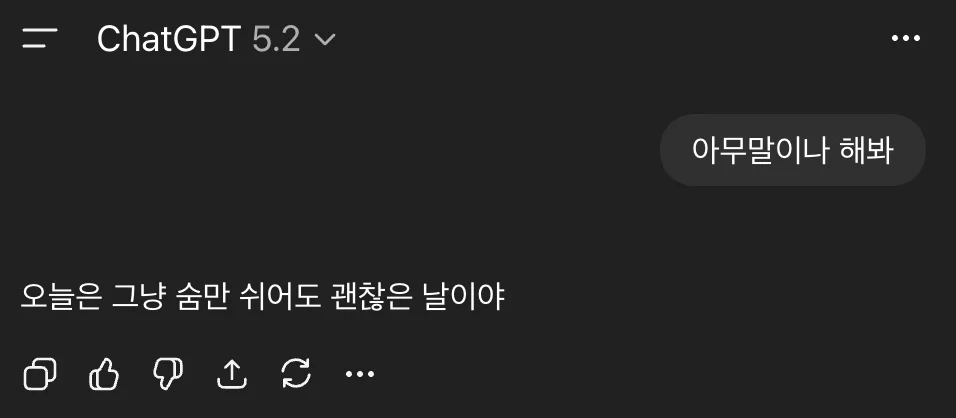956x418 pixels.
Task: Toggle the dislike state on the reply
Action: (168, 374)
